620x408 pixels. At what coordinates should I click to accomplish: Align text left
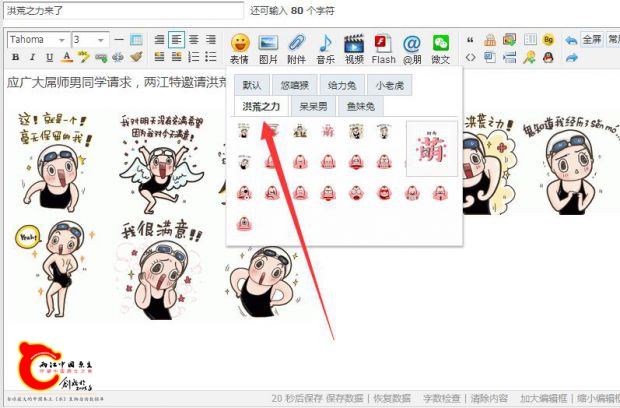click(176, 40)
